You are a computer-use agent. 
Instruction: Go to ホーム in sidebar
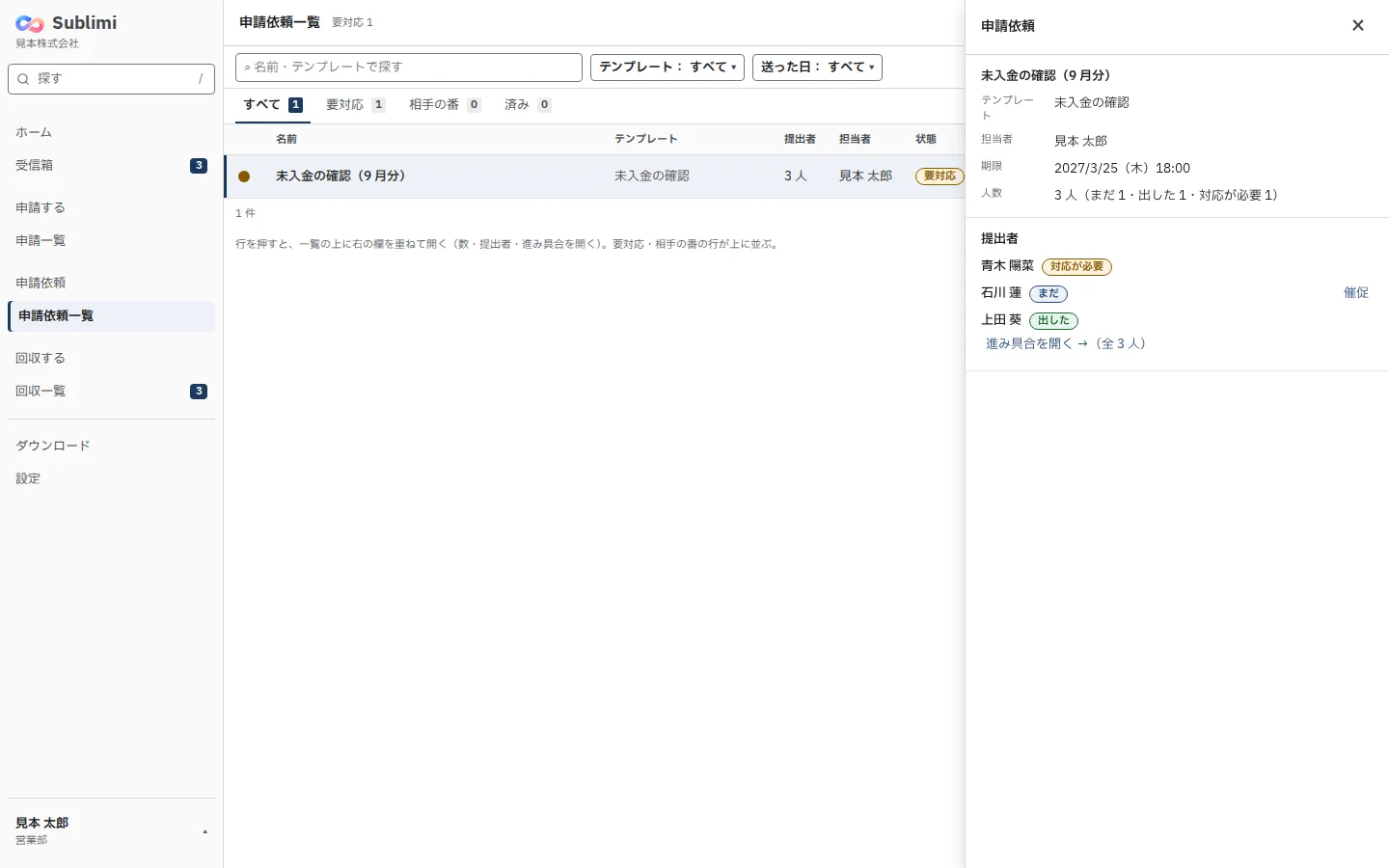(111, 133)
